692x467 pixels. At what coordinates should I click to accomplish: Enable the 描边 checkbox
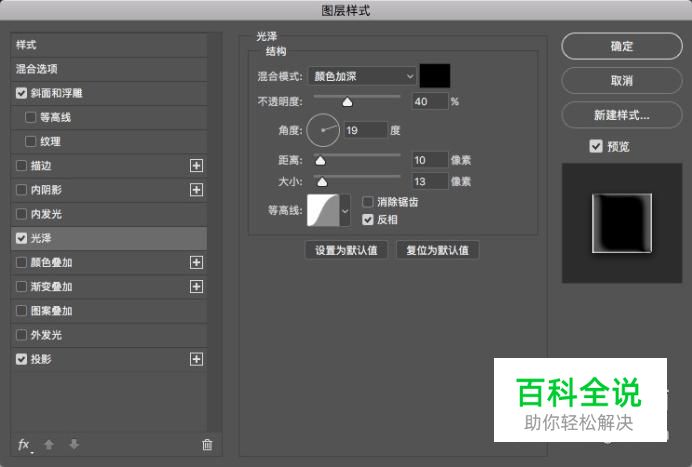(21, 166)
